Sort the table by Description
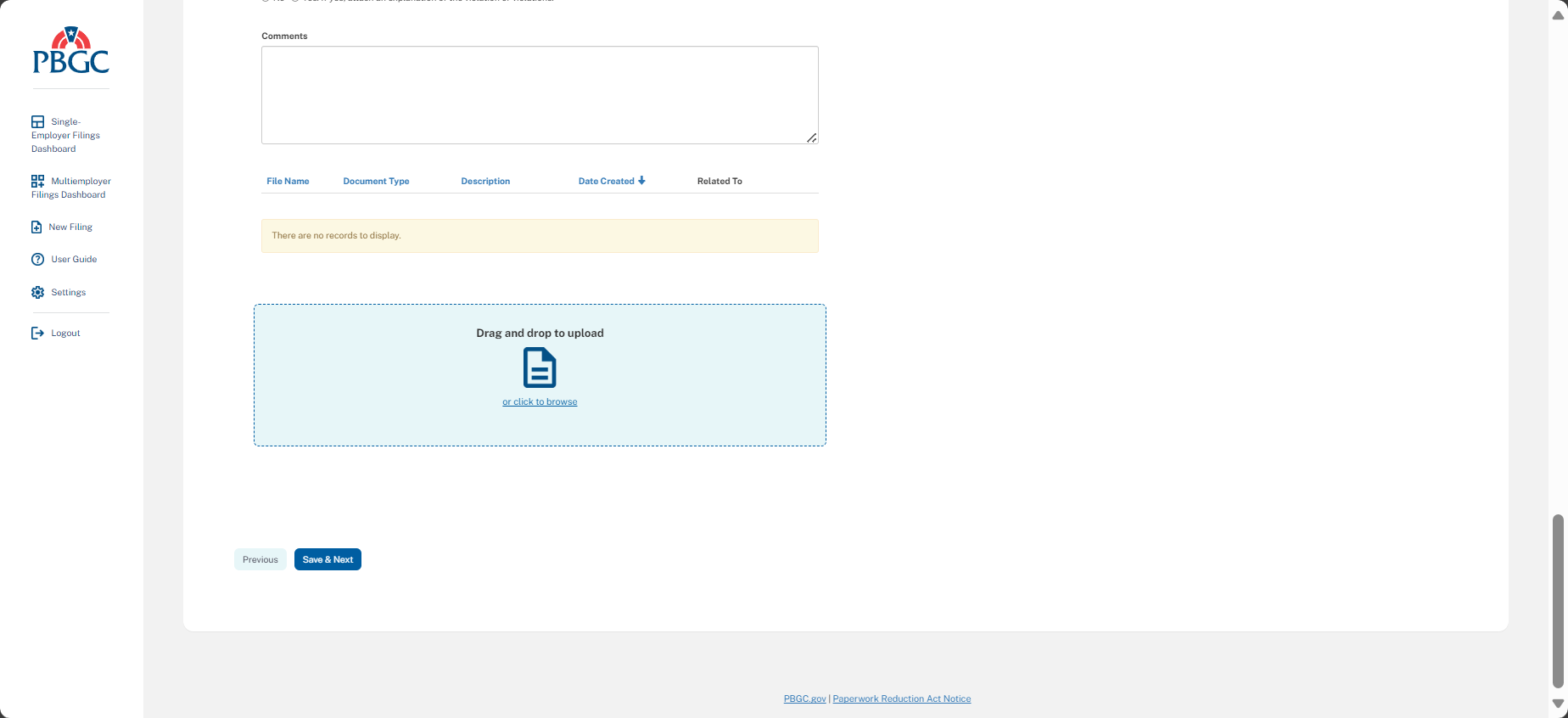This screenshot has height=718, width=1568. click(485, 181)
